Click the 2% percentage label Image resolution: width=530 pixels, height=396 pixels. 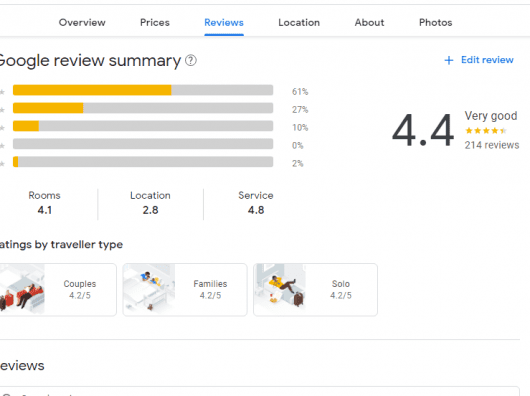tap(297, 164)
